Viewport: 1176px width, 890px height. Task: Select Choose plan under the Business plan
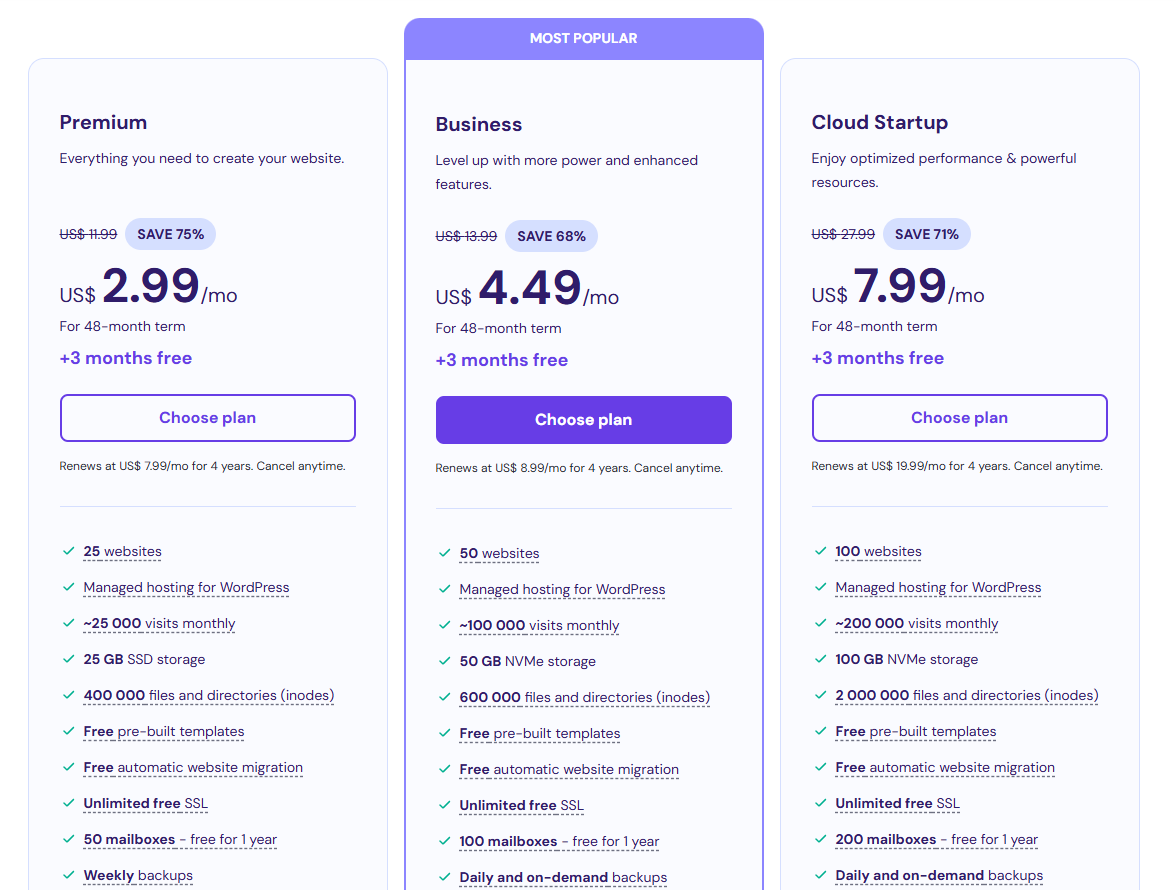click(583, 420)
